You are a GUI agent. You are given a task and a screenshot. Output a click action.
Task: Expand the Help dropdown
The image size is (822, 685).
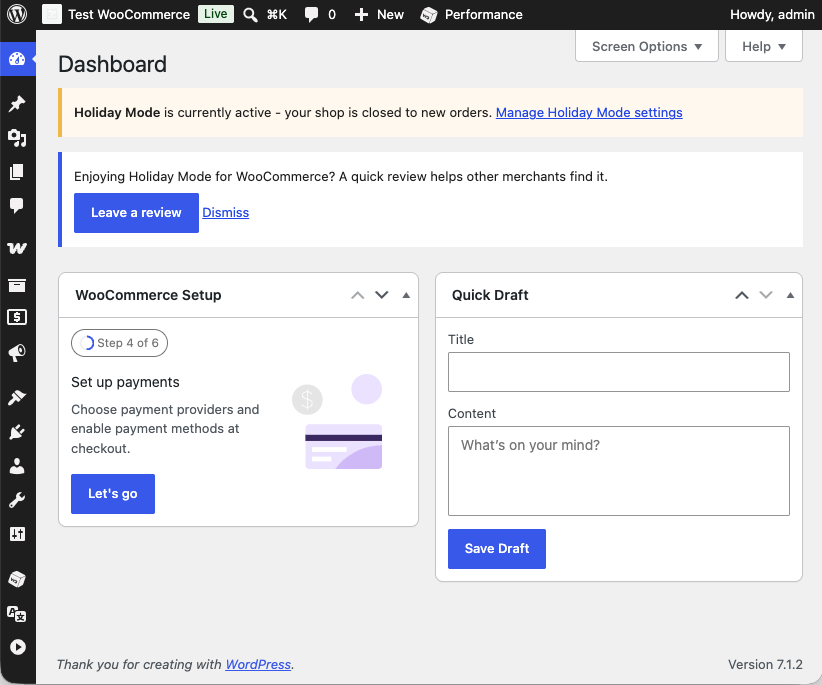[x=763, y=46]
